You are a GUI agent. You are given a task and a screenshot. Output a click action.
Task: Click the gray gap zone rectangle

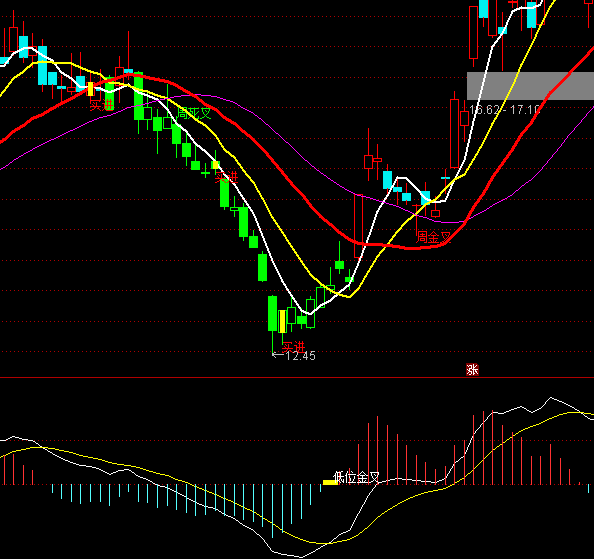(x=530, y=86)
